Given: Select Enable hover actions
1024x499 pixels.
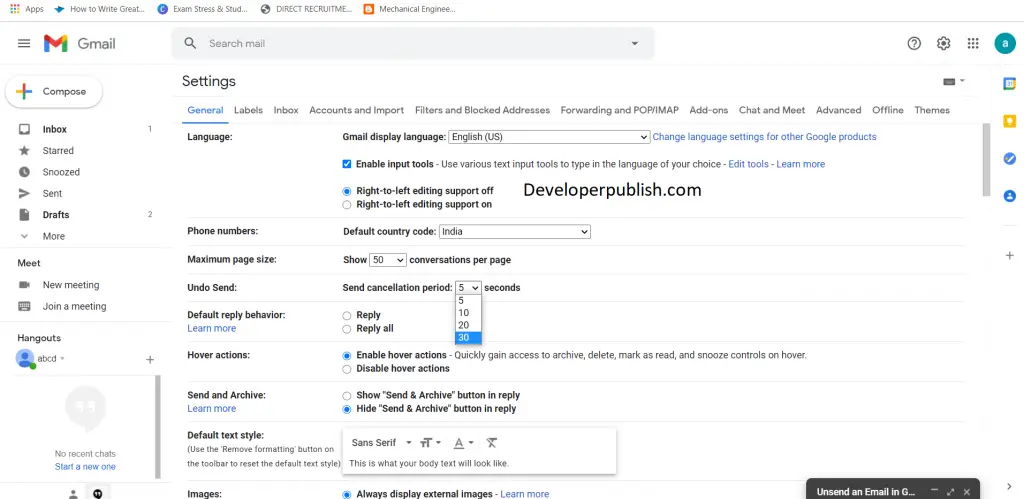Looking at the screenshot, I should point(347,356).
